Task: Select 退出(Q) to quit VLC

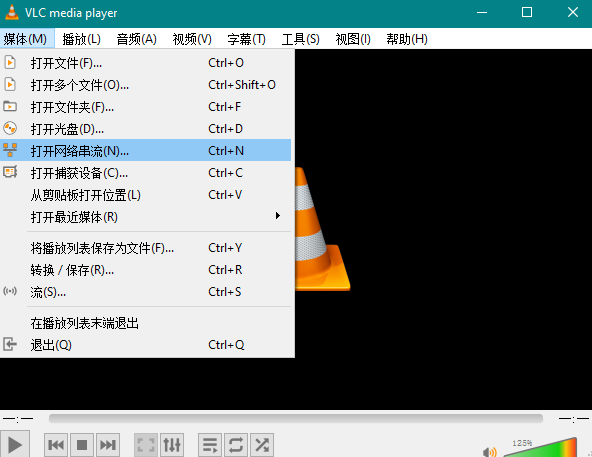Action: (x=146, y=344)
